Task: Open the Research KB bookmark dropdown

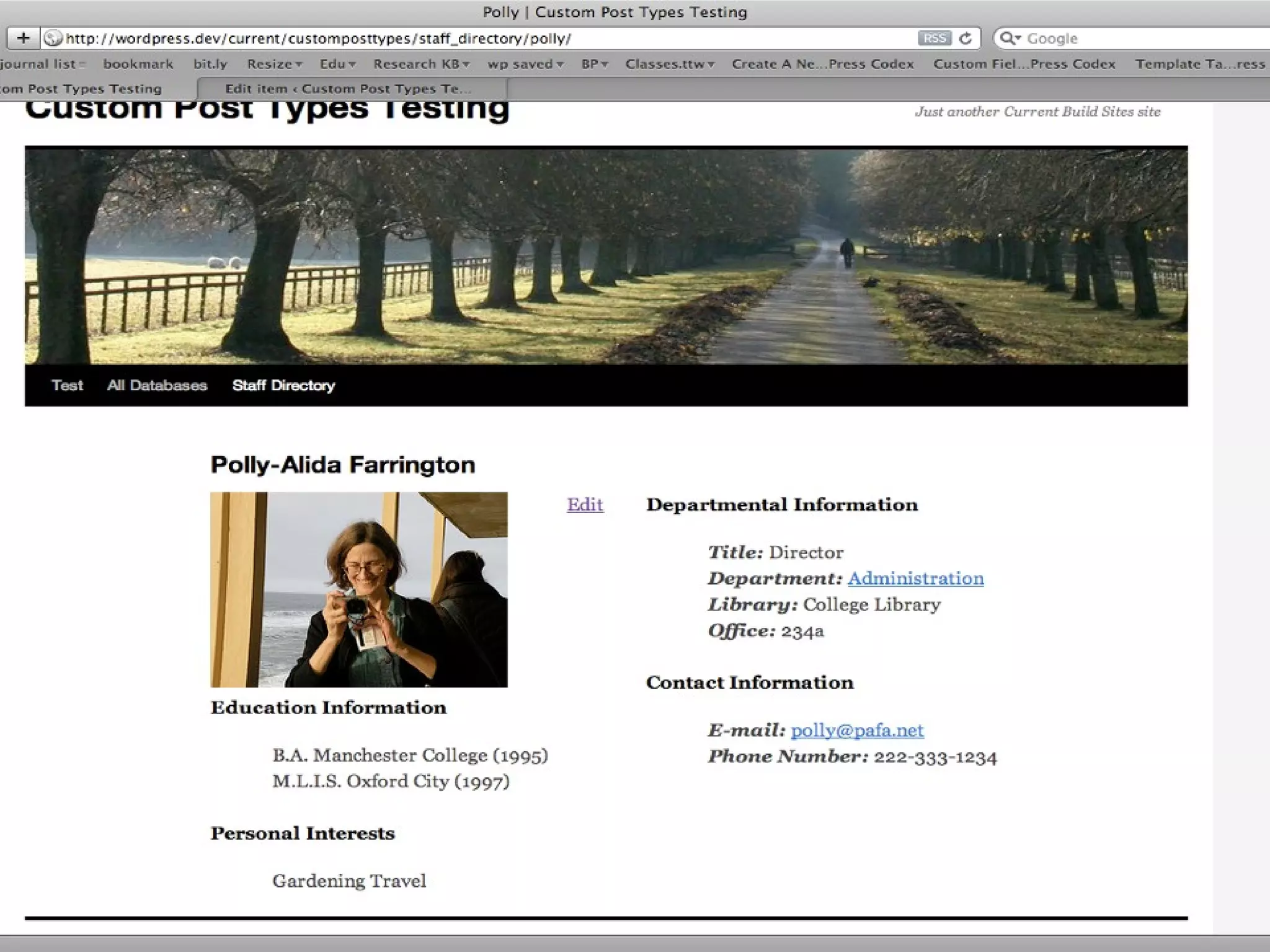Action: pos(421,64)
